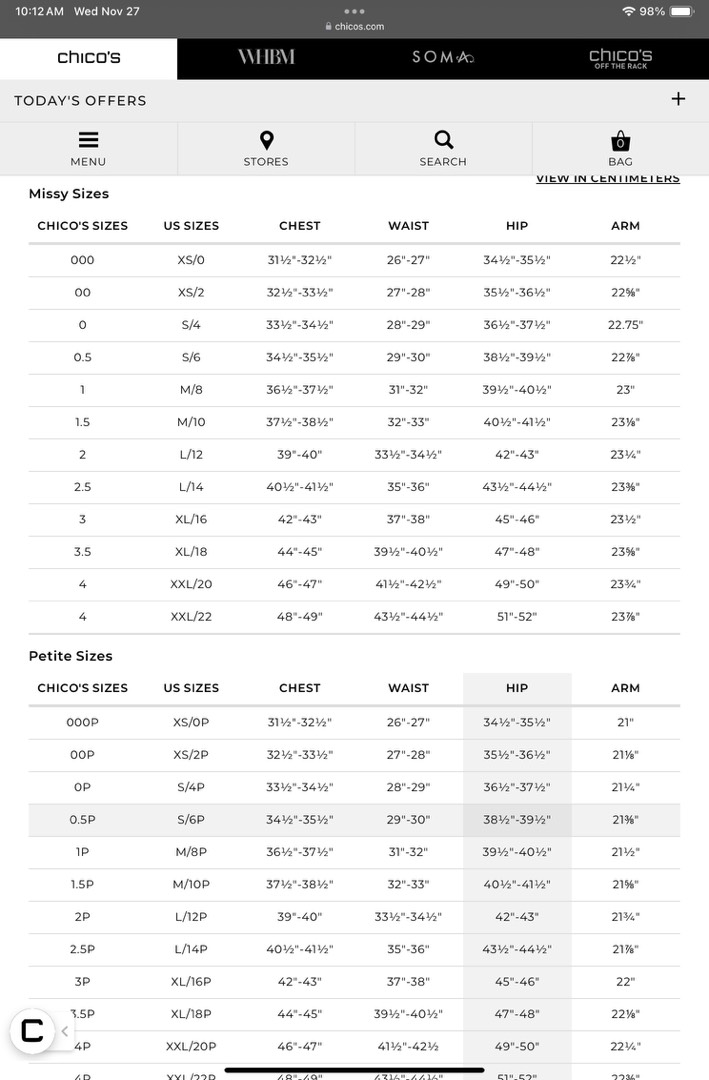Select the 0.5P petite size row

[82, 820]
